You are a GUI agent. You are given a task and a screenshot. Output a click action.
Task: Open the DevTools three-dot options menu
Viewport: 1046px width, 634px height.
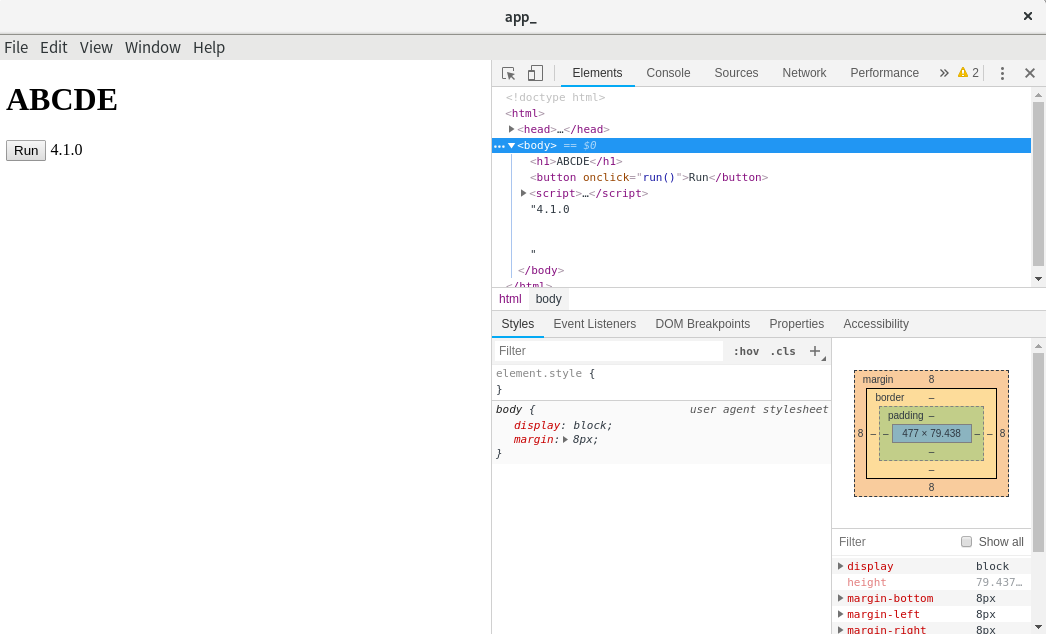(x=1002, y=73)
